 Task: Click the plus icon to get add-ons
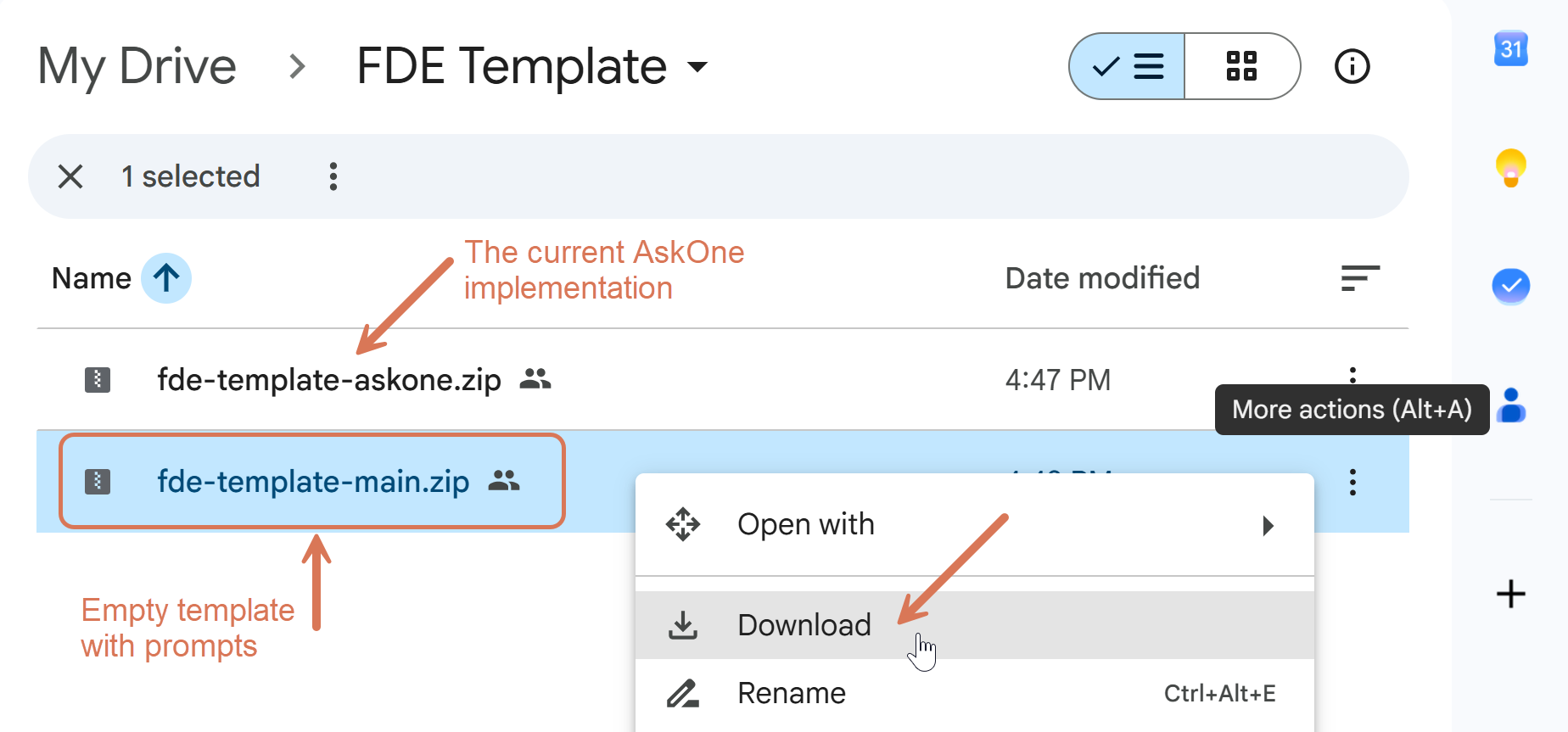(1510, 594)
